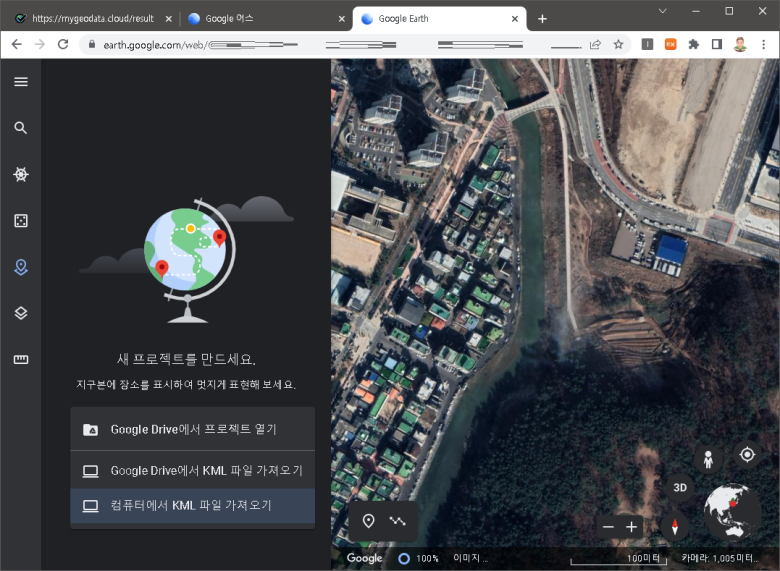Open tab search dropdown chevron

pyautogui.click(x=663, y=11)
